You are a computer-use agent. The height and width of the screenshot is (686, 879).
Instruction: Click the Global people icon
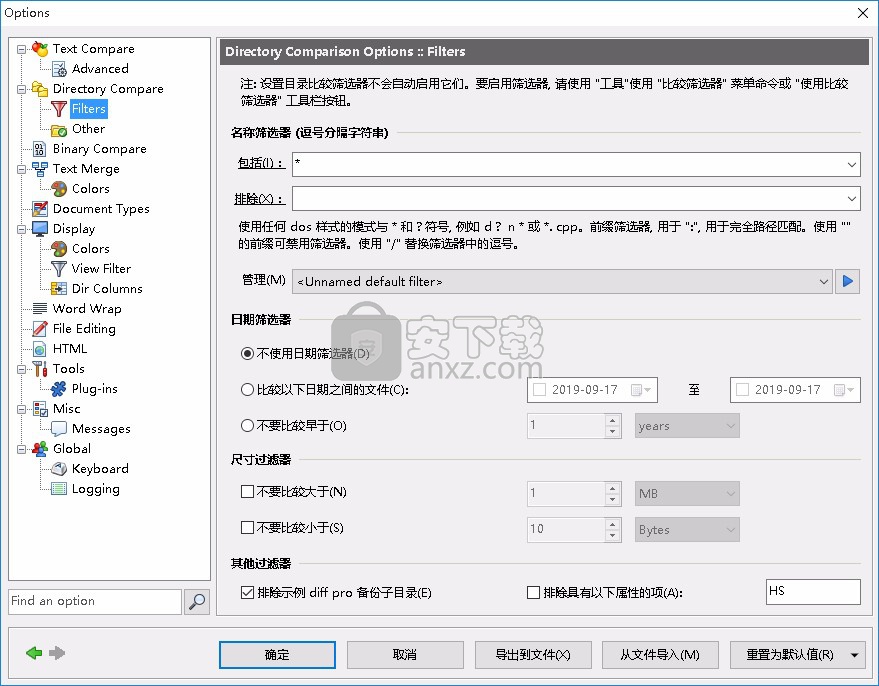coord(40,448)
